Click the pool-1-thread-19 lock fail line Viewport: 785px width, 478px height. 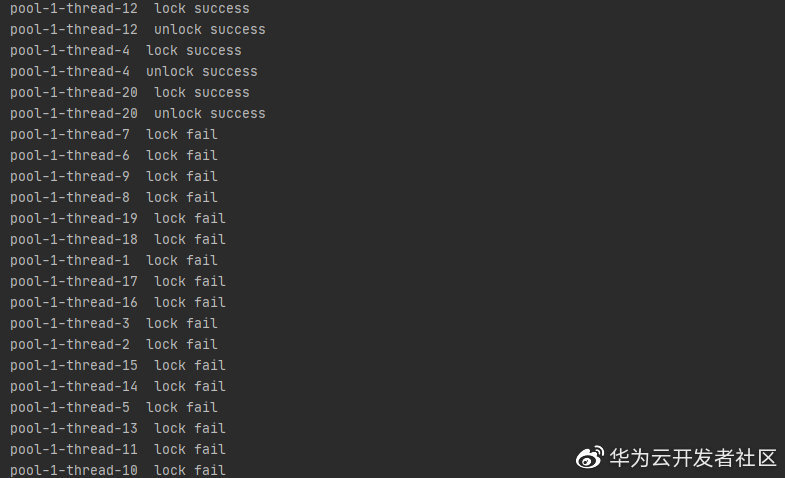[x=118, y=219]
